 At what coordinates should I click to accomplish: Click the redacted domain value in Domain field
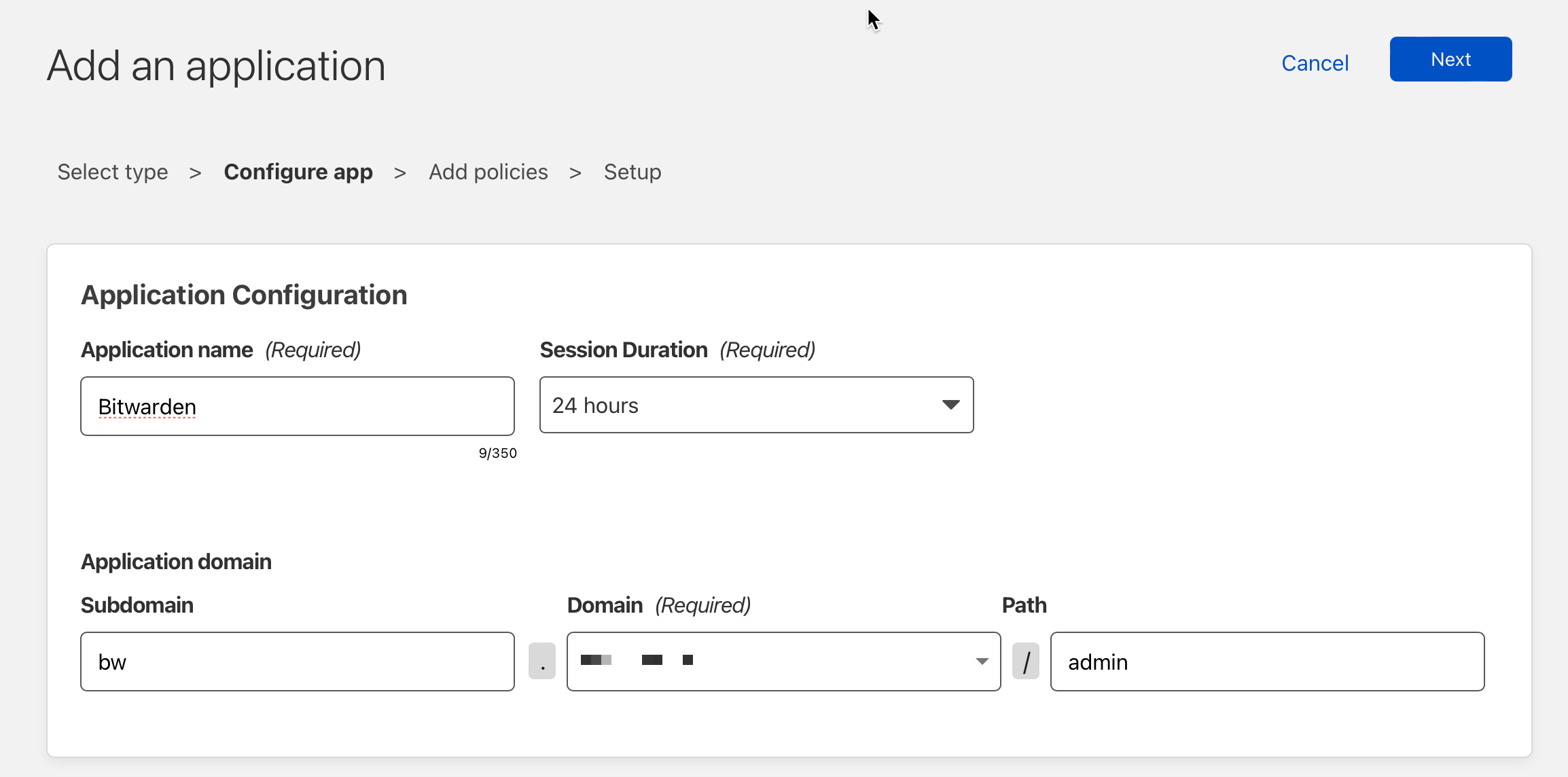[x=639, y=660]
